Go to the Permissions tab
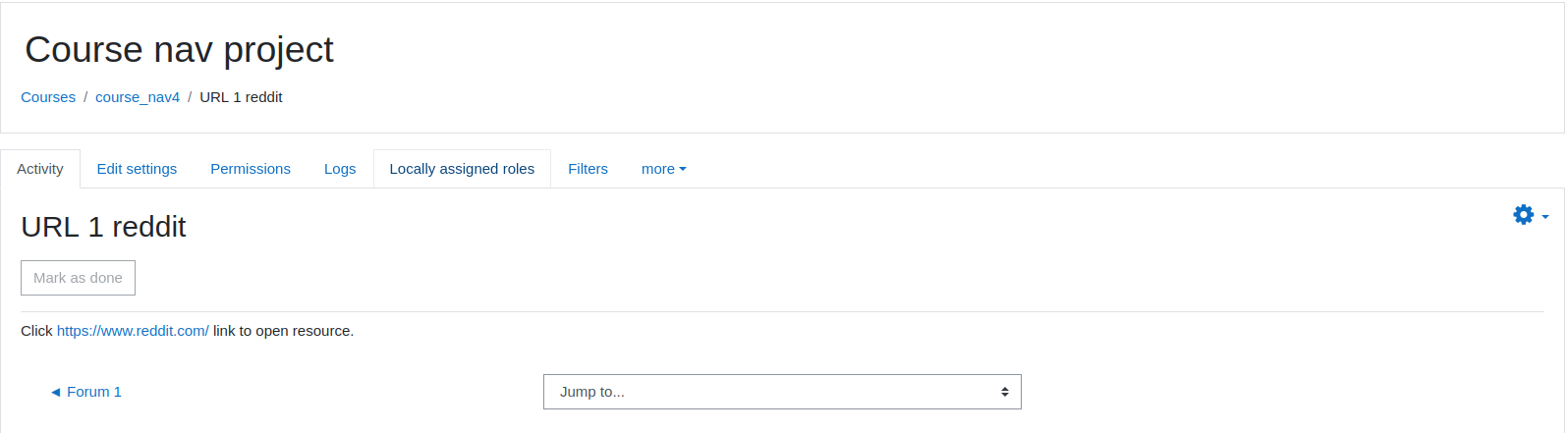The width and height of the screenshot is (1568, 433). click(x=251, y=169)
